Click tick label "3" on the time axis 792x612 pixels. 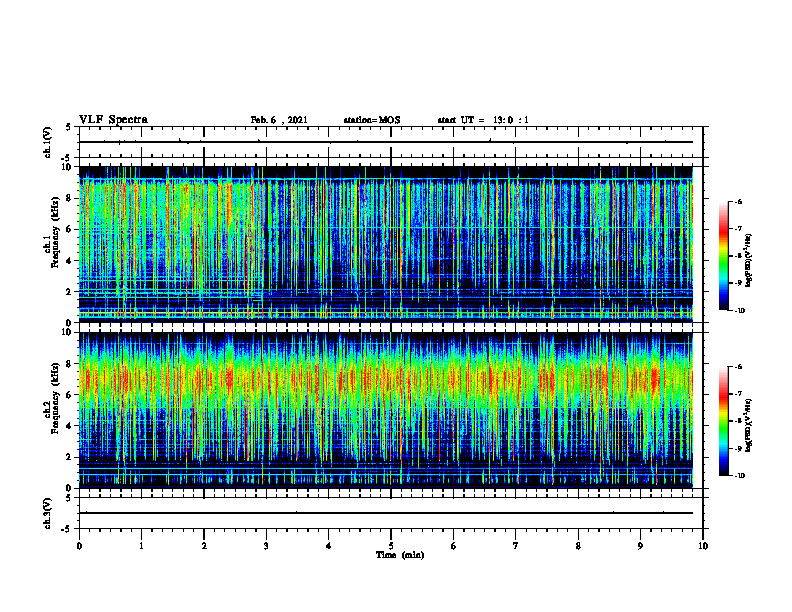[x=266, y=546]
